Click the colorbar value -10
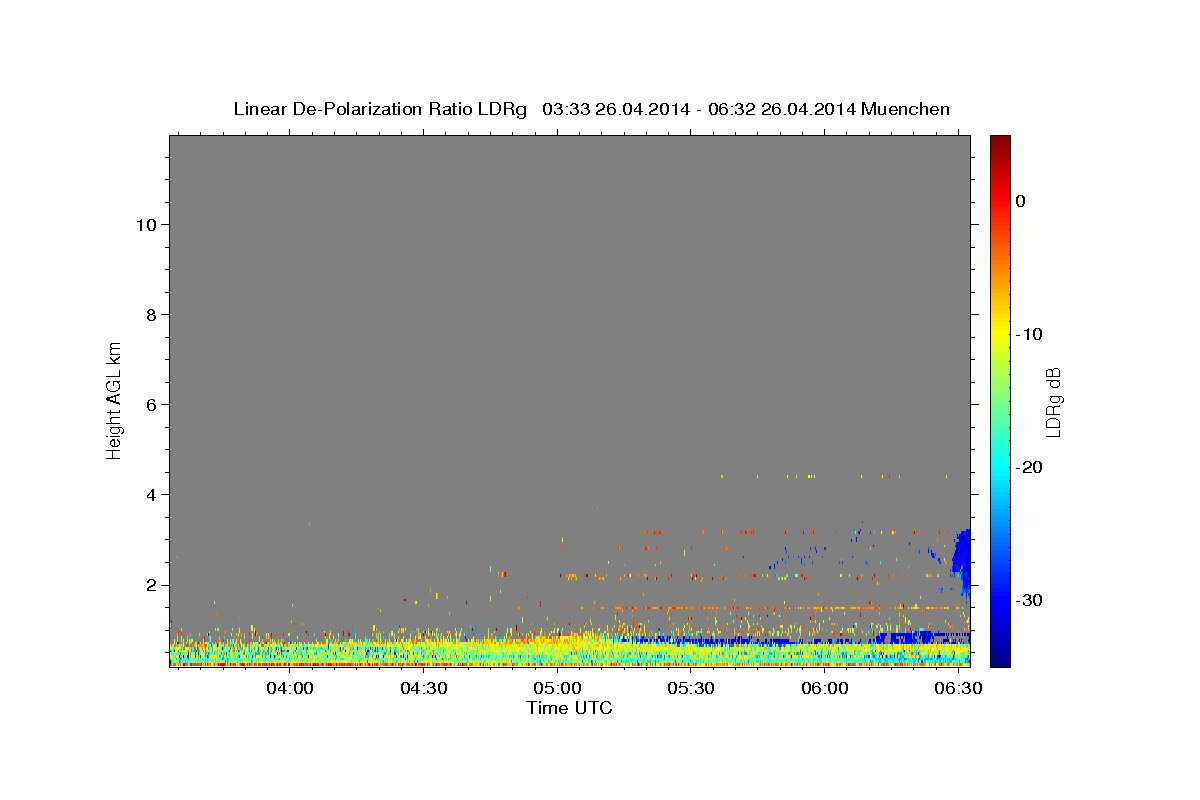The image size is (1200, 800). point(1030,334)
